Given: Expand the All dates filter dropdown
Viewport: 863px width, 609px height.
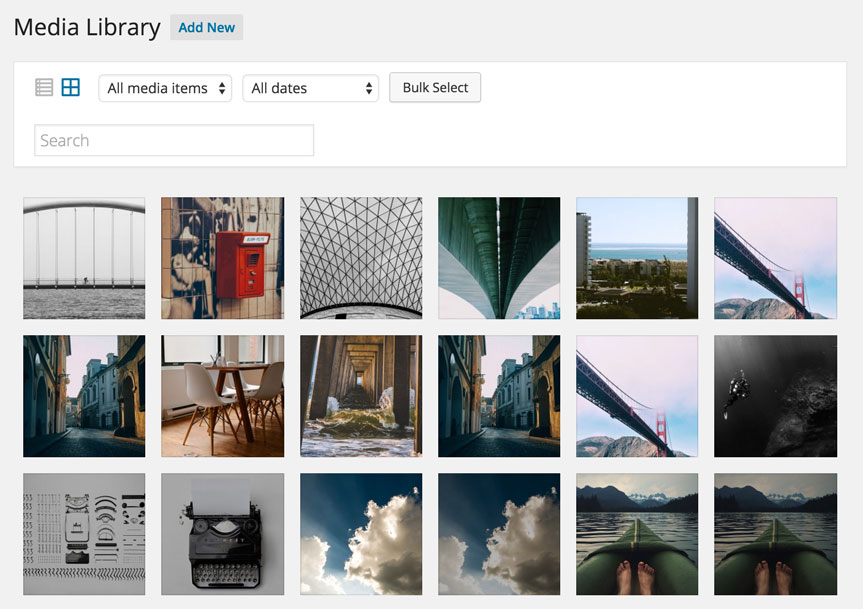Looking at the screenshot, I should click(310, 88).
